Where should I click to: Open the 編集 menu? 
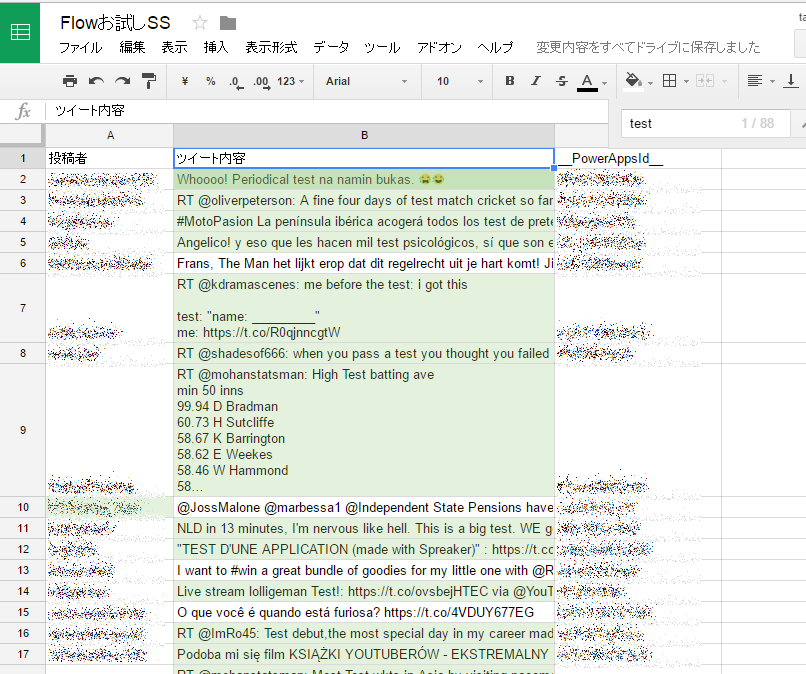[x=132, y=47]
